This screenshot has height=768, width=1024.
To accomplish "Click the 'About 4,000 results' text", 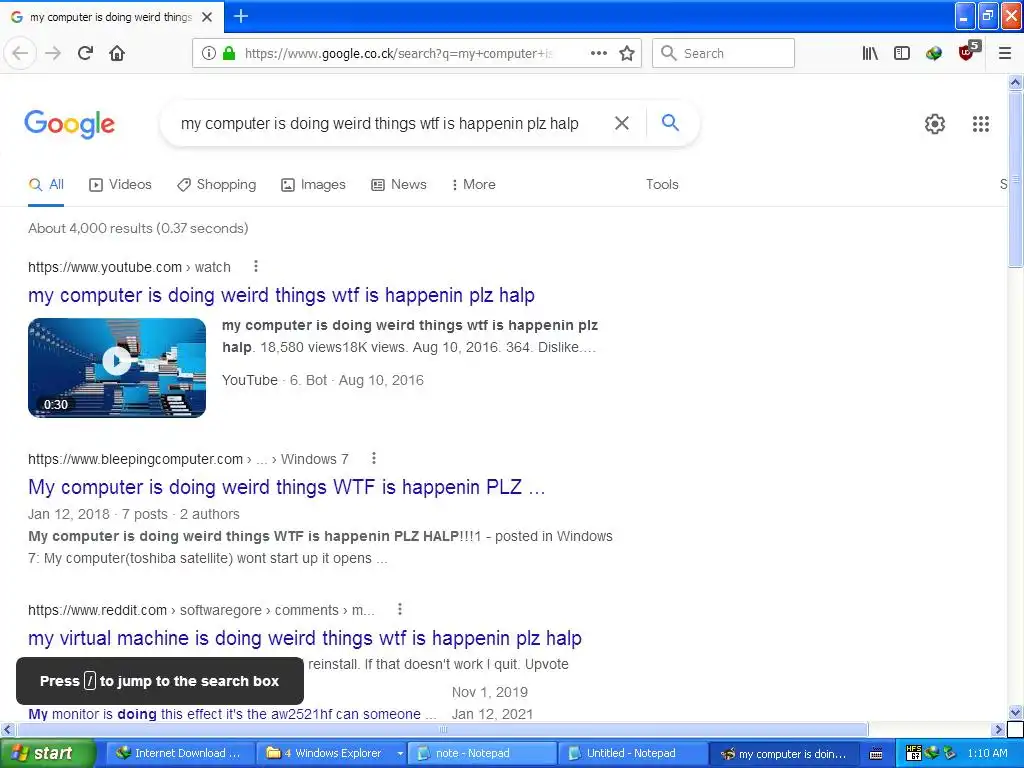I will (x=138, y=229).
